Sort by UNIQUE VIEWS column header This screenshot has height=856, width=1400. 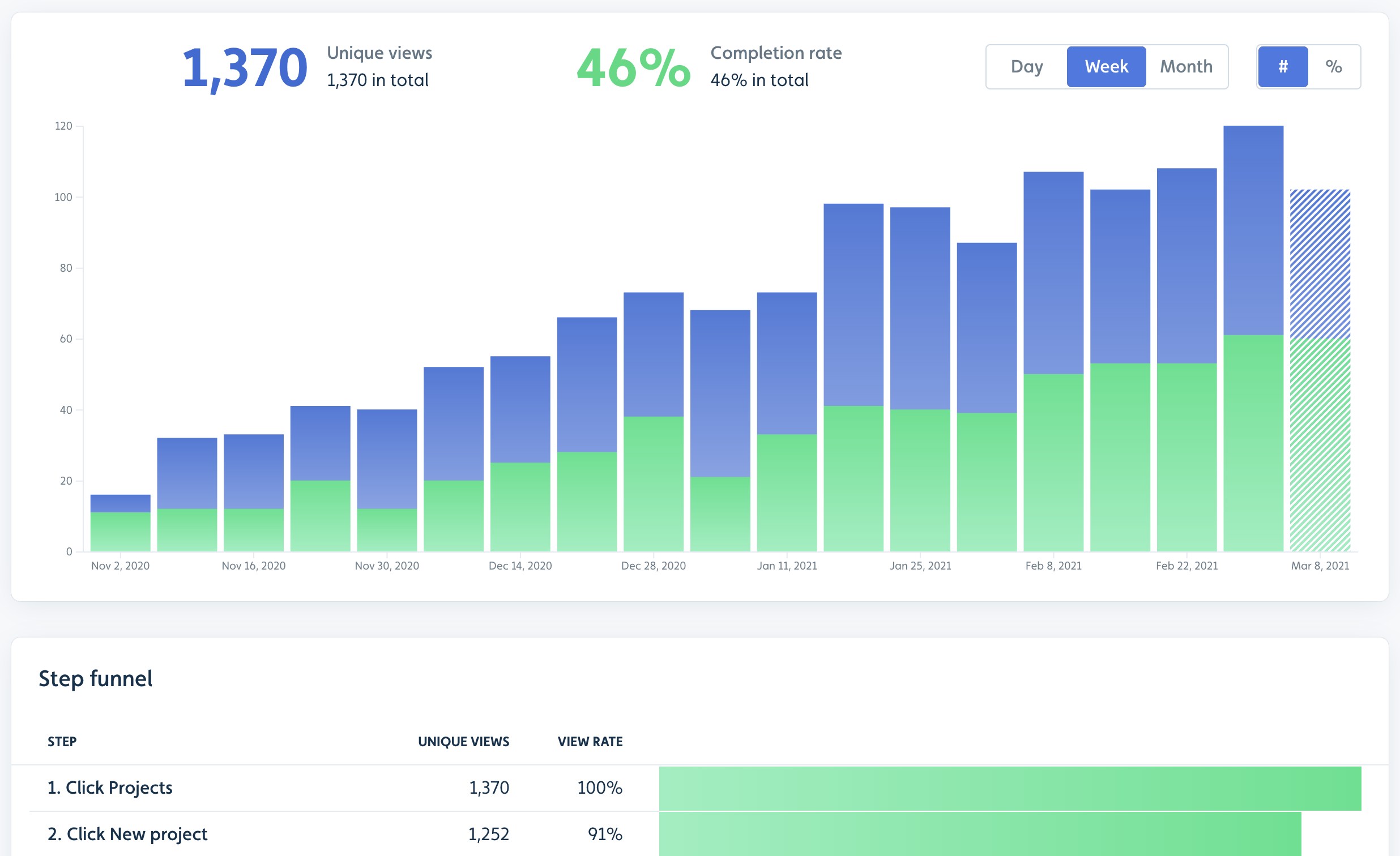(464, 741)
